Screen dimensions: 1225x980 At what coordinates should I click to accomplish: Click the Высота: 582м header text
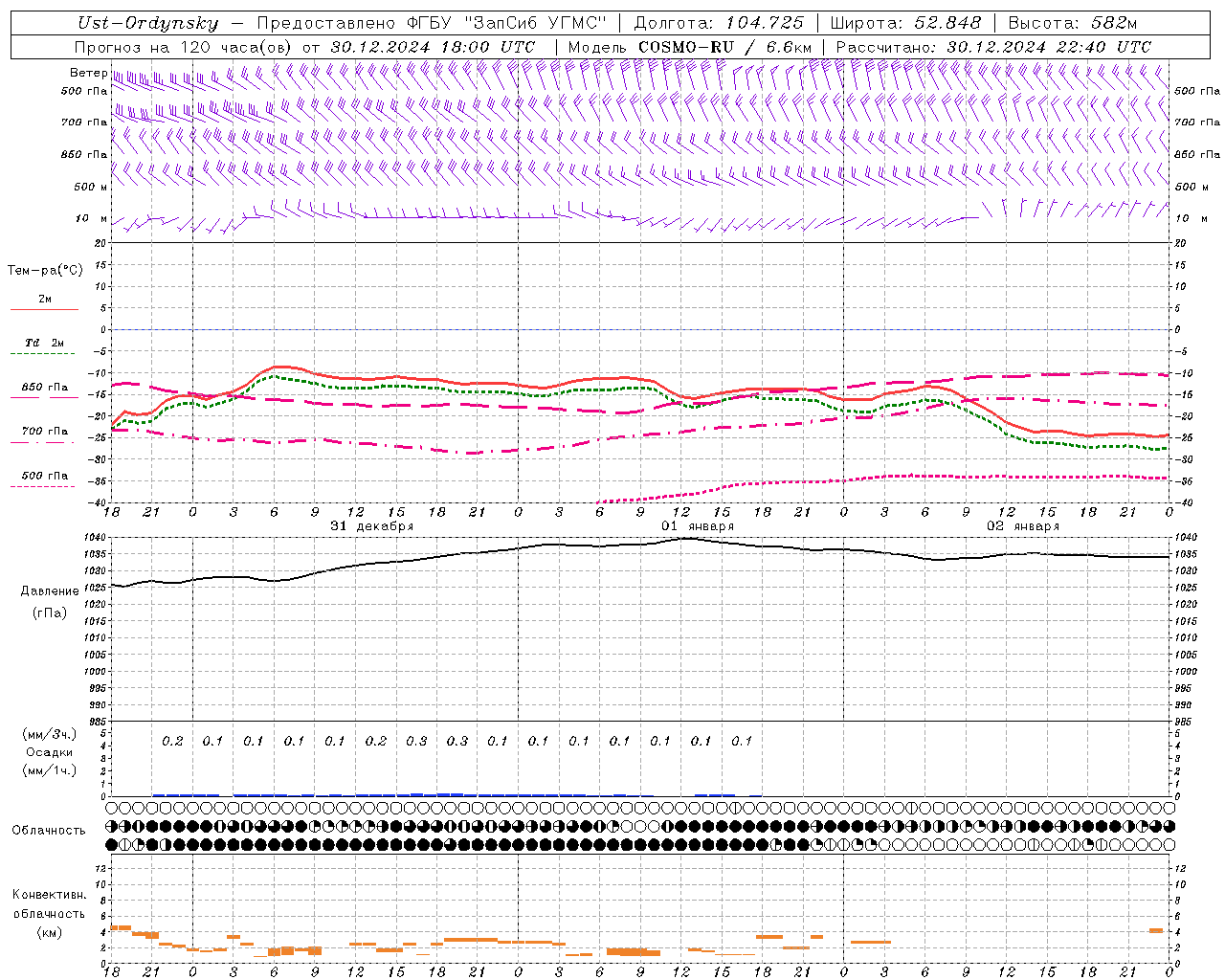point(1073,23)
